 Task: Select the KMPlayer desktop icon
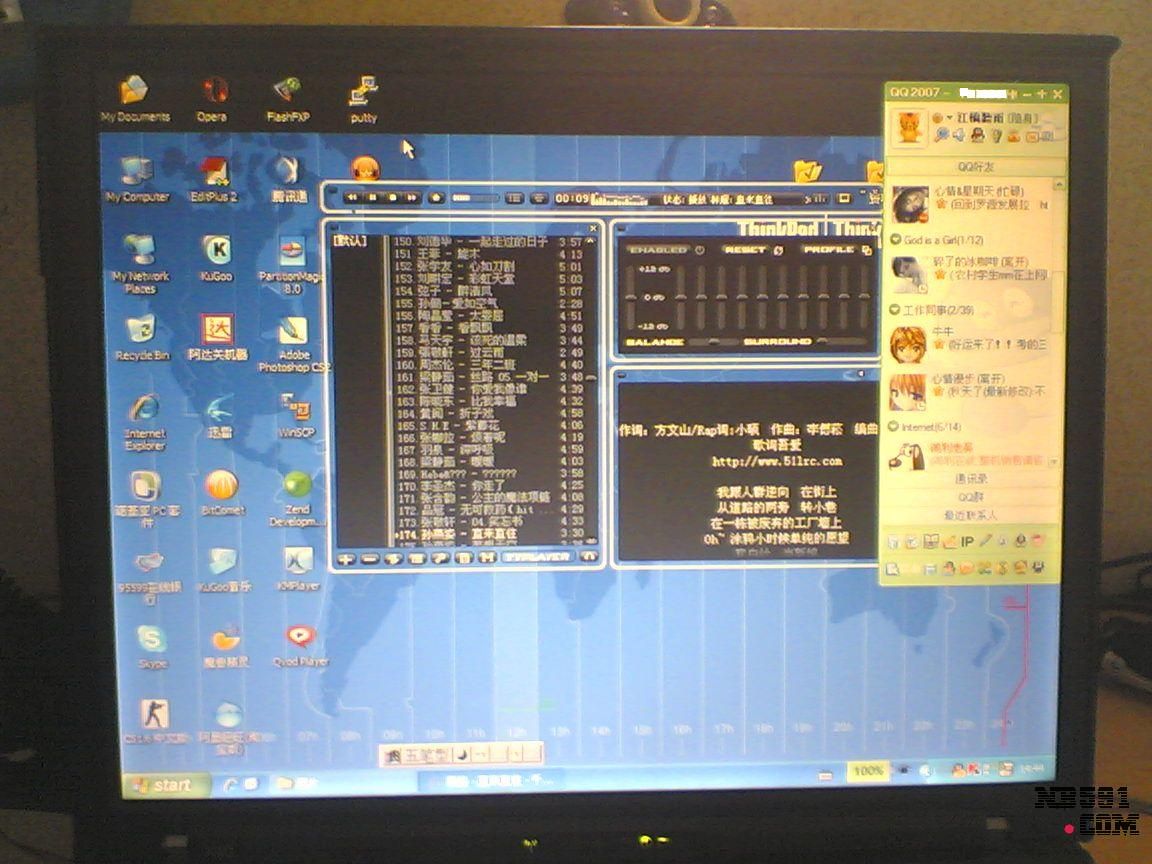click(x=298, y=569)
